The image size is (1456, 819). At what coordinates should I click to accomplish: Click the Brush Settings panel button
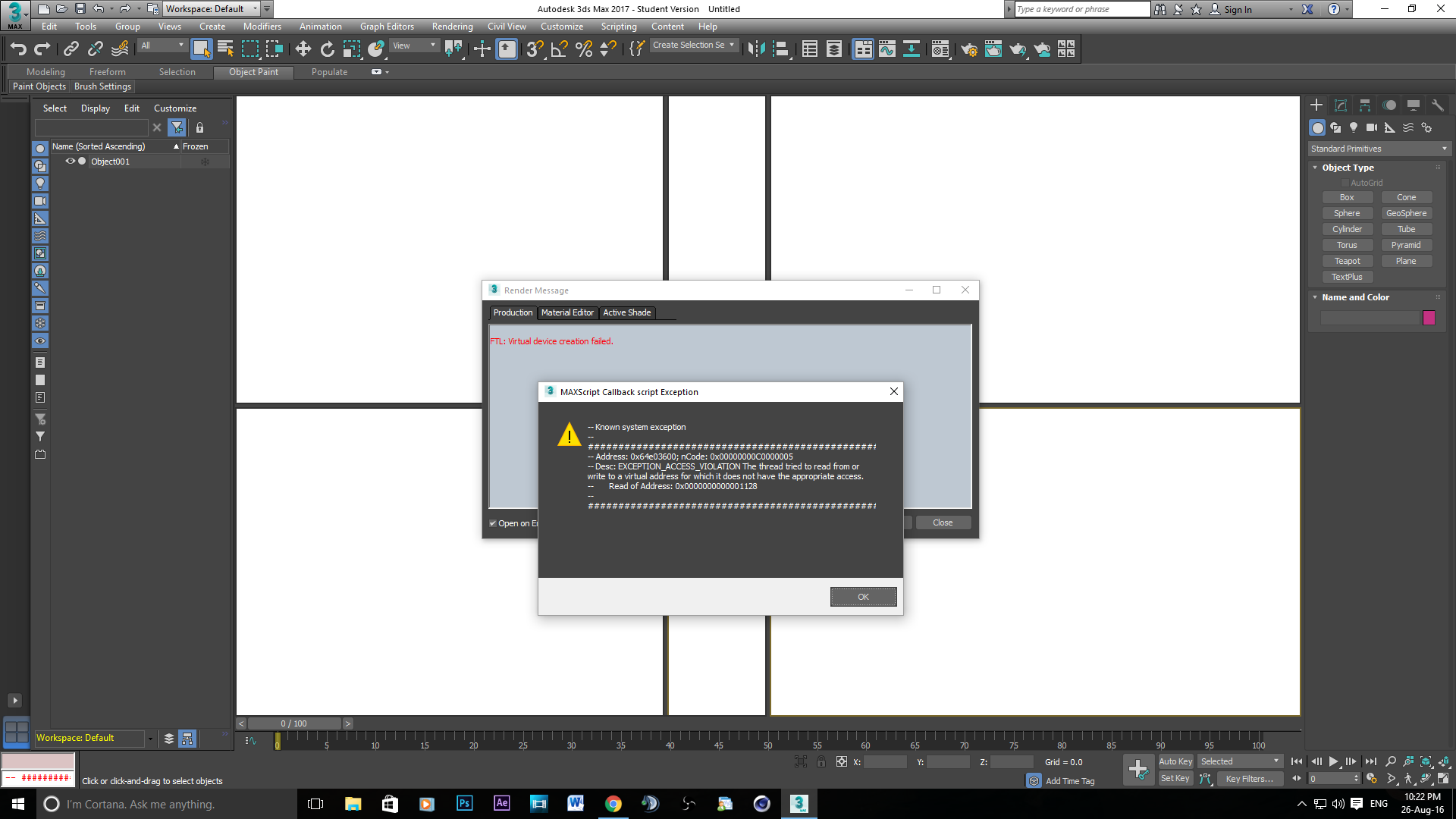(102, 86)
